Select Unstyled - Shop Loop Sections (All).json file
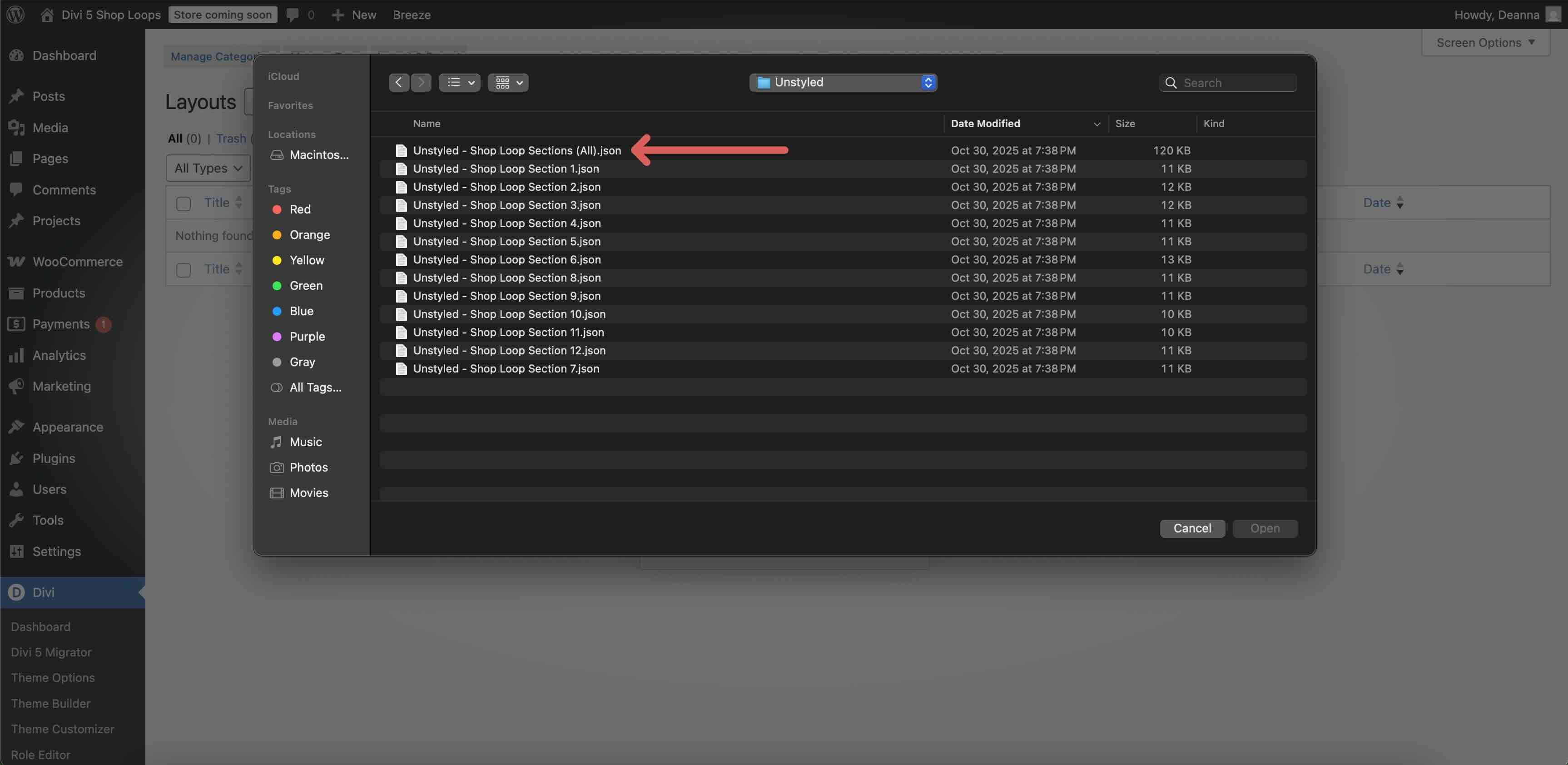This screenshot has width=1568, height=765. coord(517,150)
